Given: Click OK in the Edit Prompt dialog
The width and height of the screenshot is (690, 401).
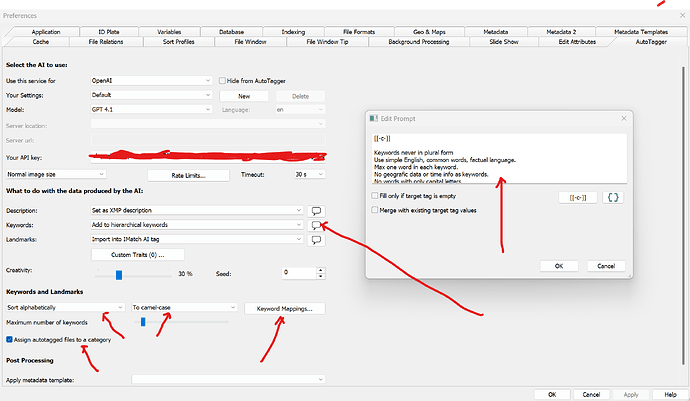Looking at the screenshot, I should [559, 266].
